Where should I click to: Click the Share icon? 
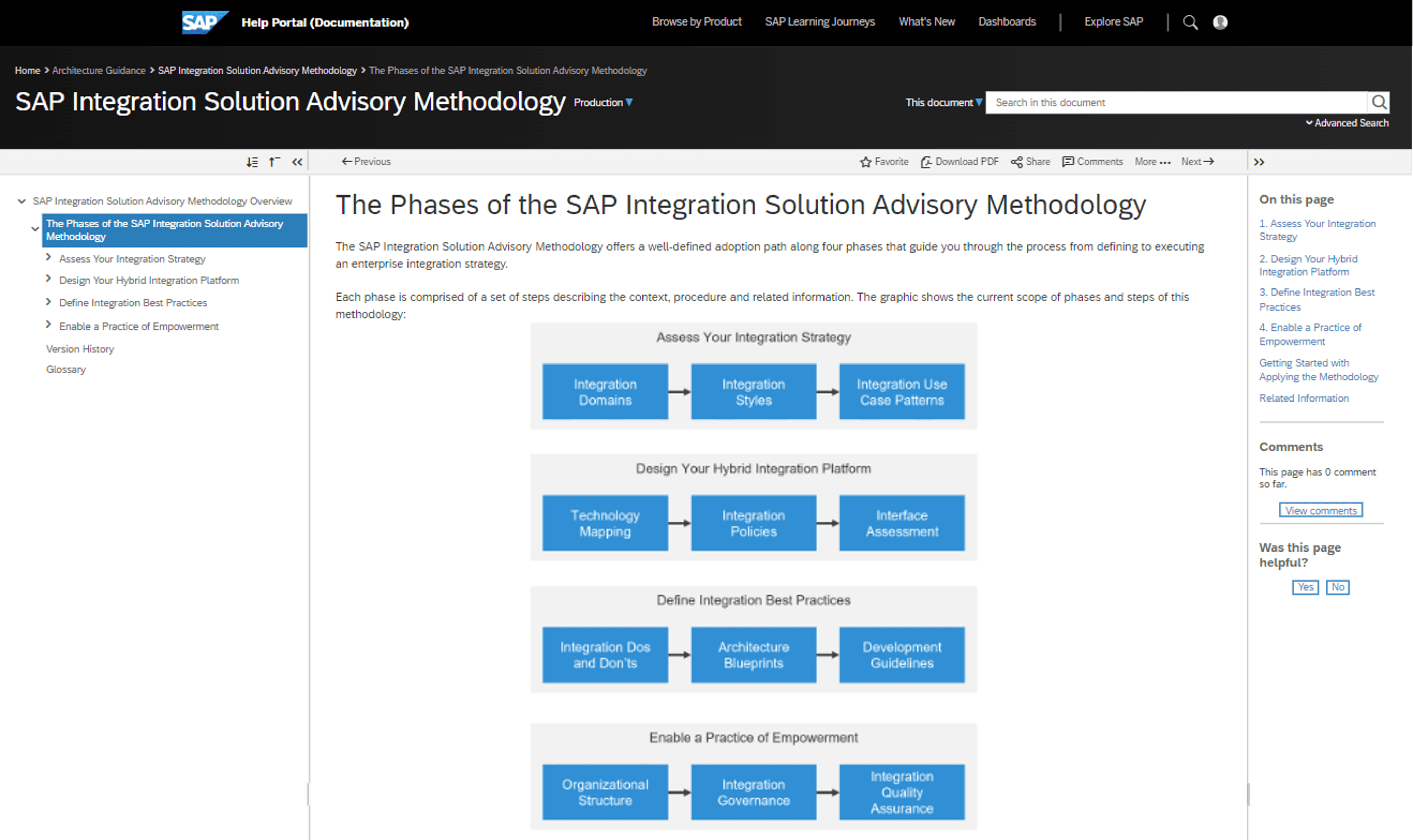click(x=1017, y=162)
